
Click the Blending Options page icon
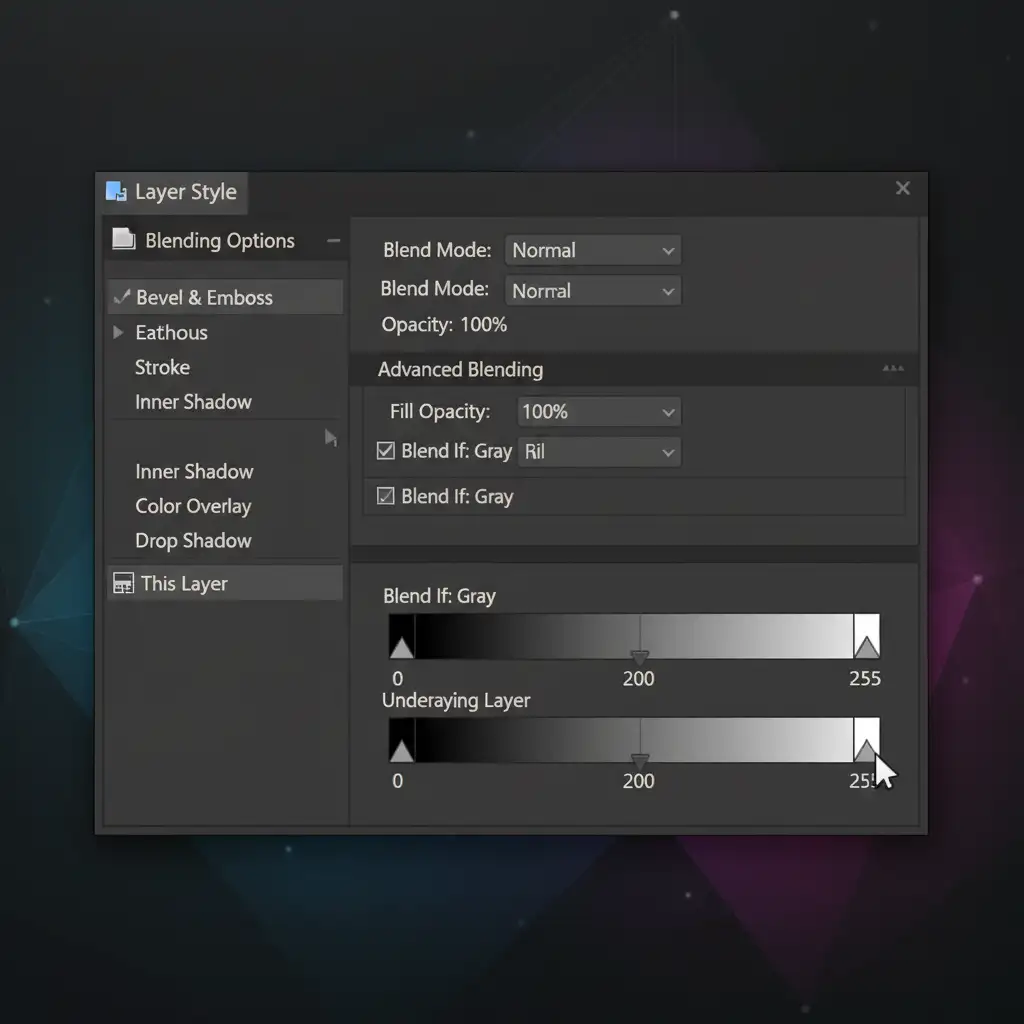click(x=124, y=240)
